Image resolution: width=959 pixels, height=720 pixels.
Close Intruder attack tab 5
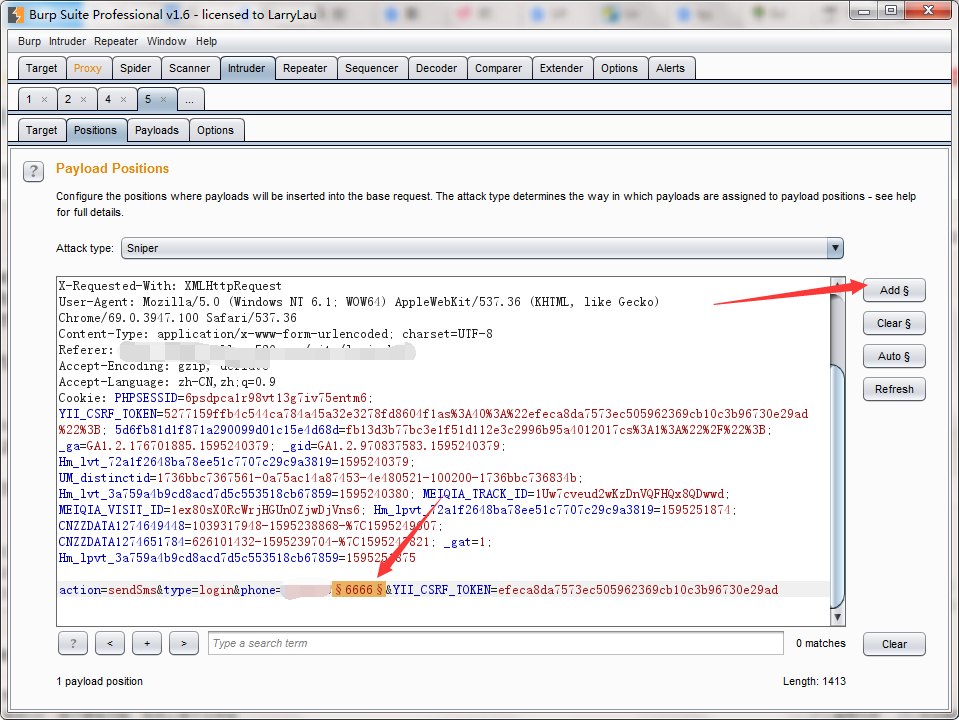163,99
